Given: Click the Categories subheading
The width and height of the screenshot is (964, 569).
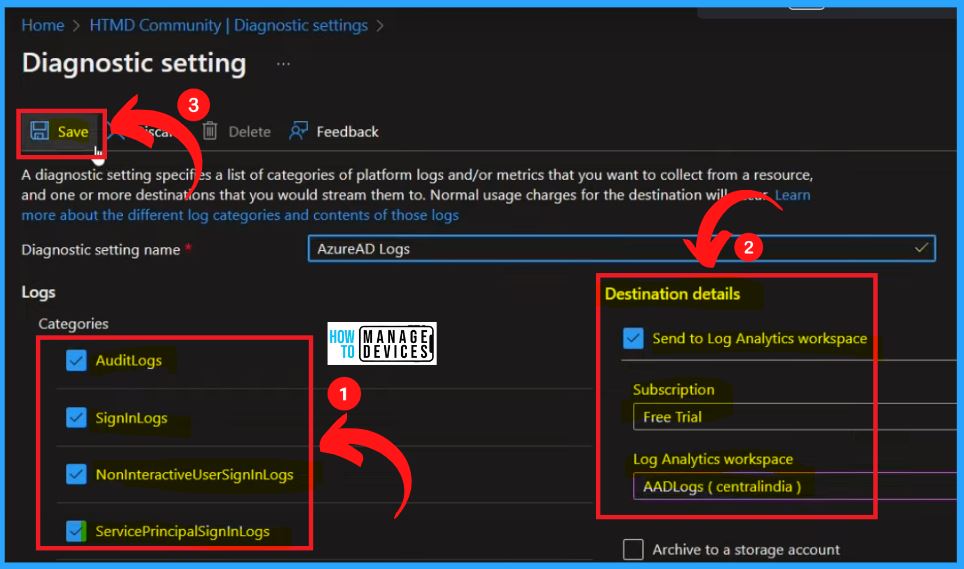Looking at the screenshot, I should pyautogui.click(x=73, y=324).
